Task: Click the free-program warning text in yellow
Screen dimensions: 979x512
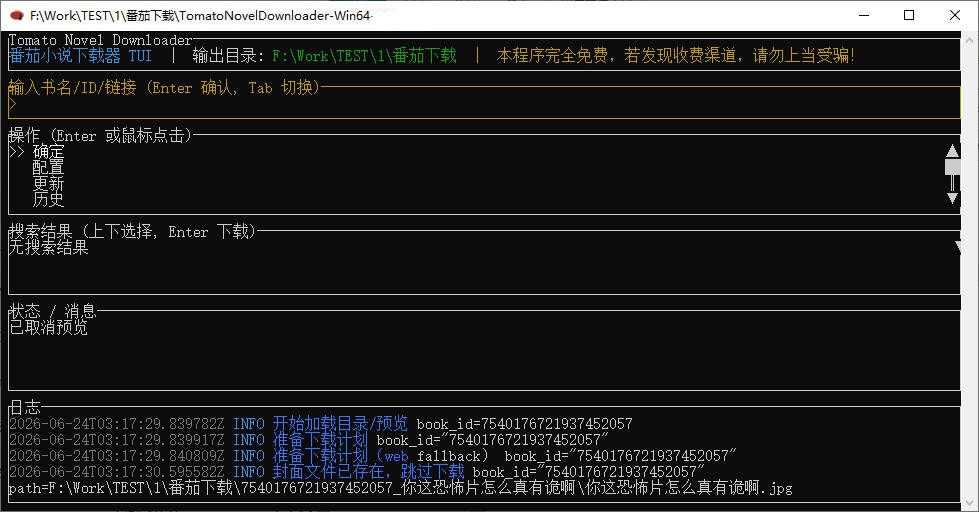Action: pyautogui.click(x=676, y=56)
